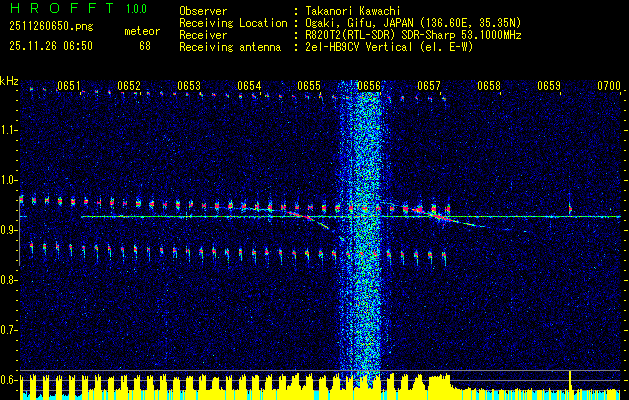The height and width of the screenshot is (400, 629).
Task: Click the Receiver label
Action: (203, 35)
